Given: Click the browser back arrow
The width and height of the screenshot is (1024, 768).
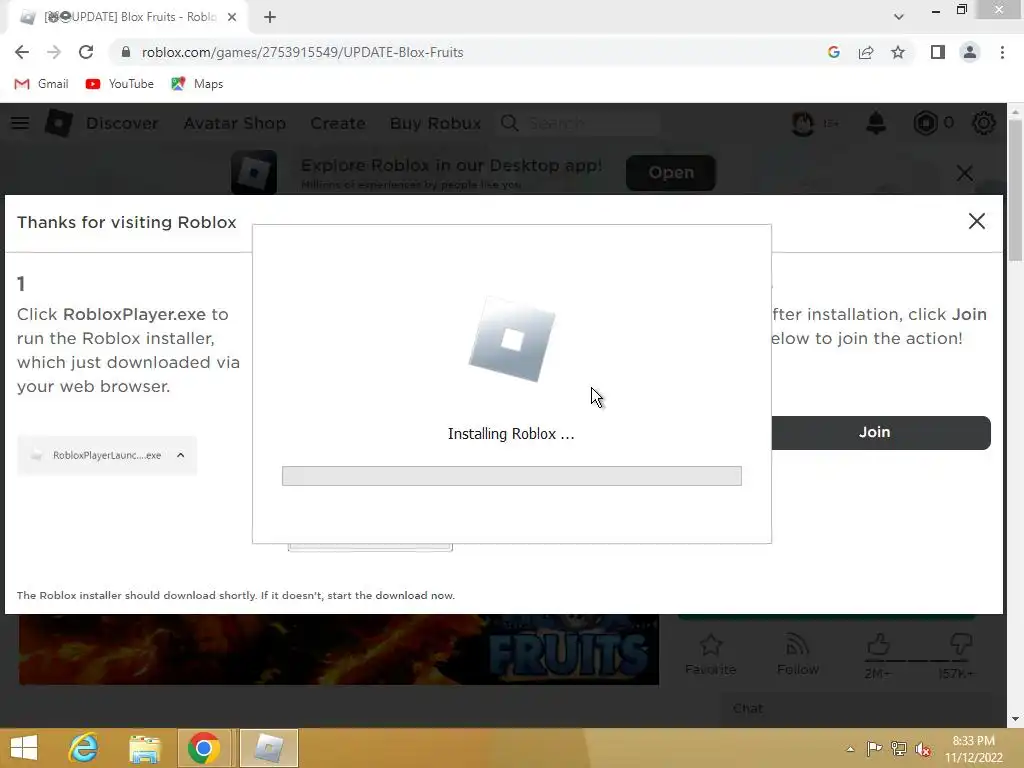Looking at the screenshot, I should coord(22,52).
